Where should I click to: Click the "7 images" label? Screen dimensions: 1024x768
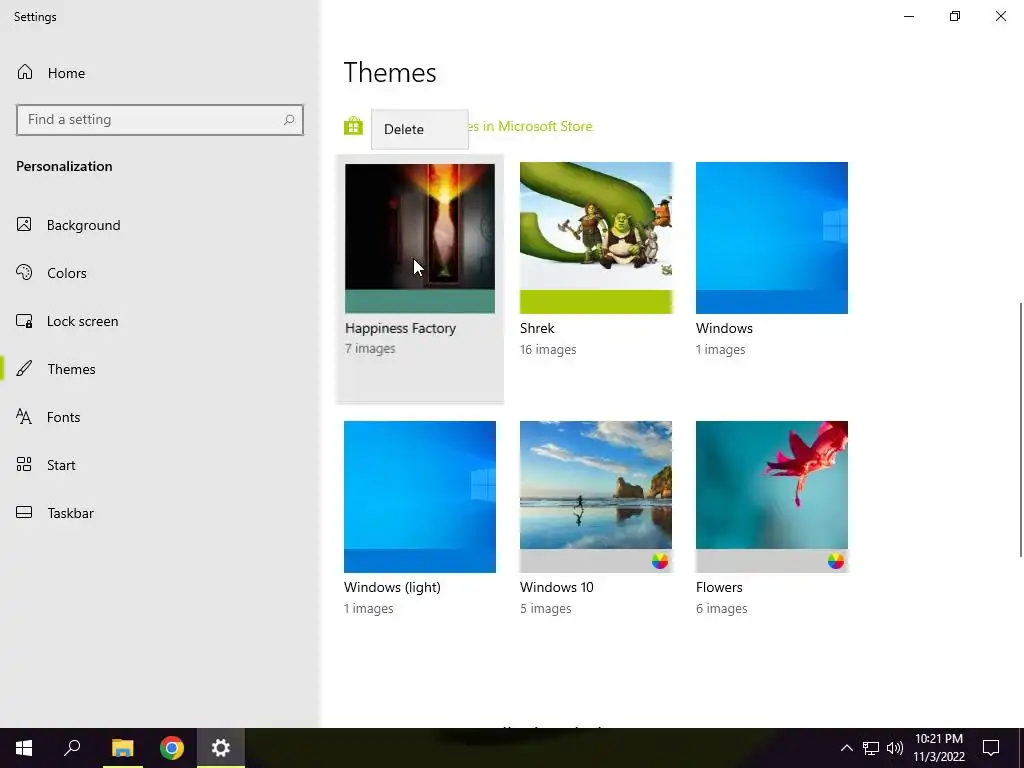coord(370,348)
